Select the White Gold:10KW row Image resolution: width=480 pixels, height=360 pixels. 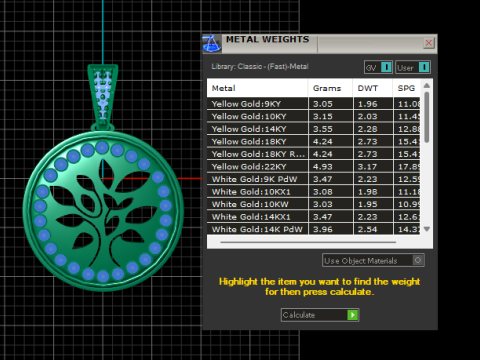pyautogui.click(x=313, y=204)
